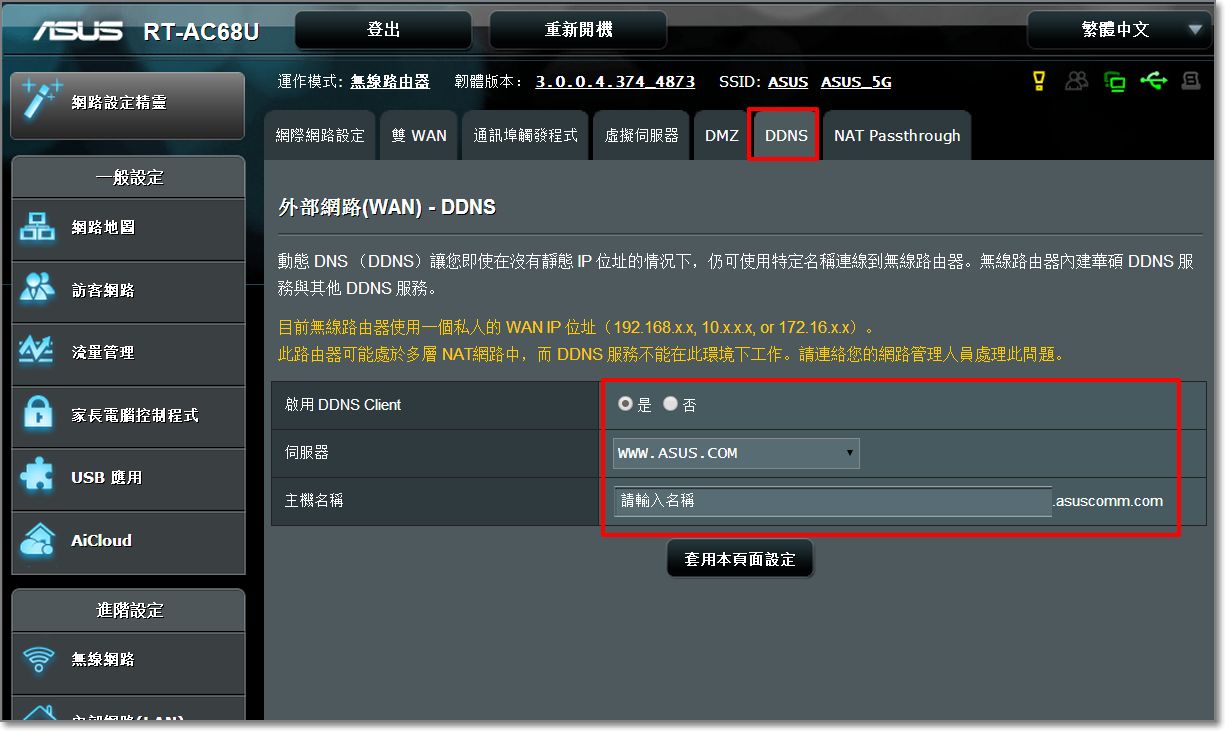
Task: Click the AiCloud cloud icon
Action: tap(38, 540)
